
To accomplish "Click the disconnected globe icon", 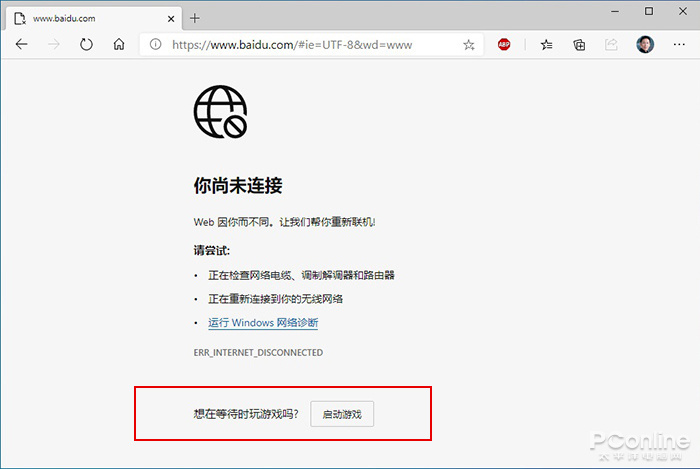I will coord(221,112).
